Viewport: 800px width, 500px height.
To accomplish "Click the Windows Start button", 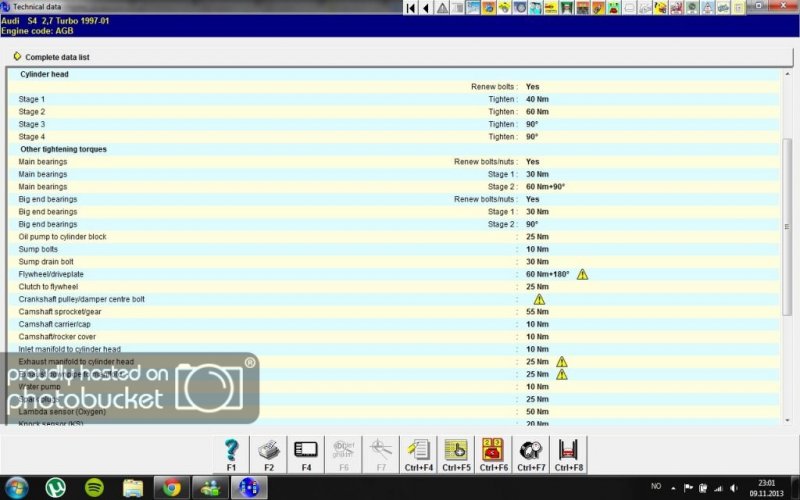I will [x=17, y=488].
